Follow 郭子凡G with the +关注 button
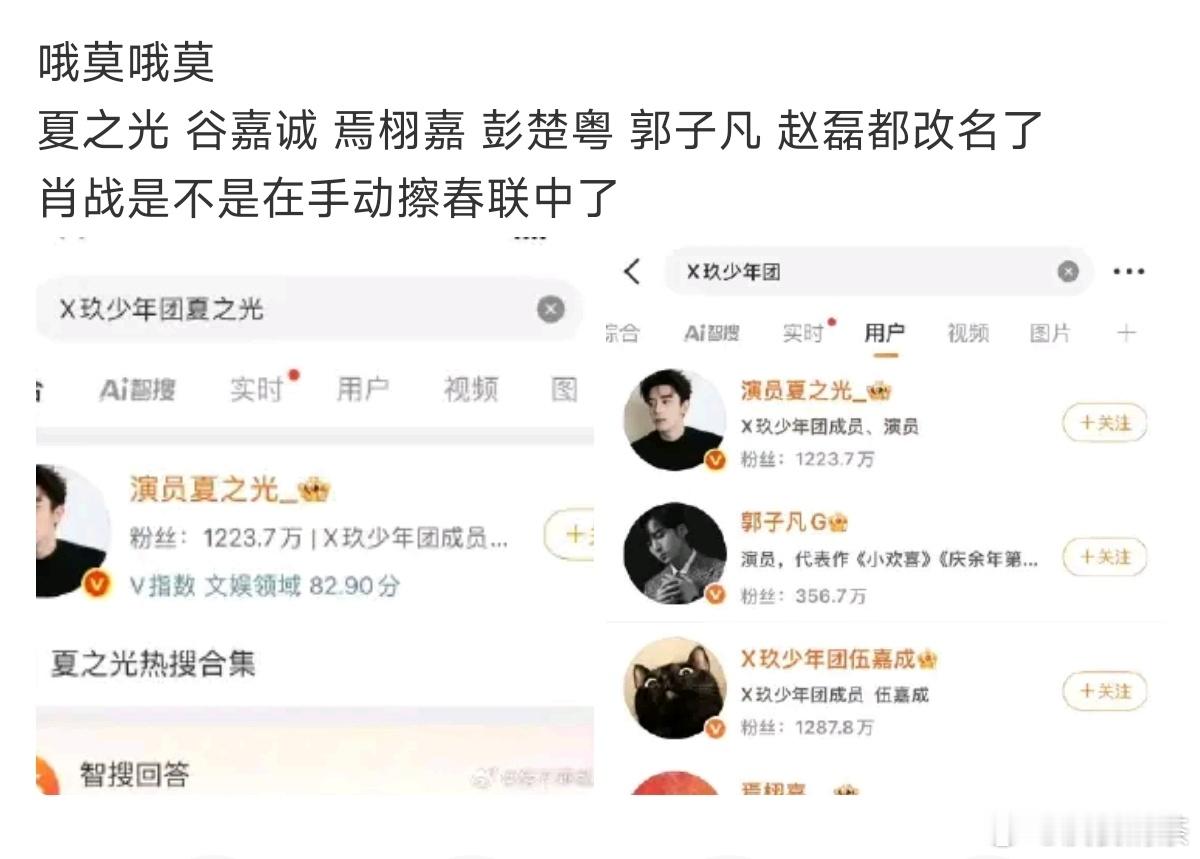This screenshot has width=1200, height=859. click(1104, 557)
